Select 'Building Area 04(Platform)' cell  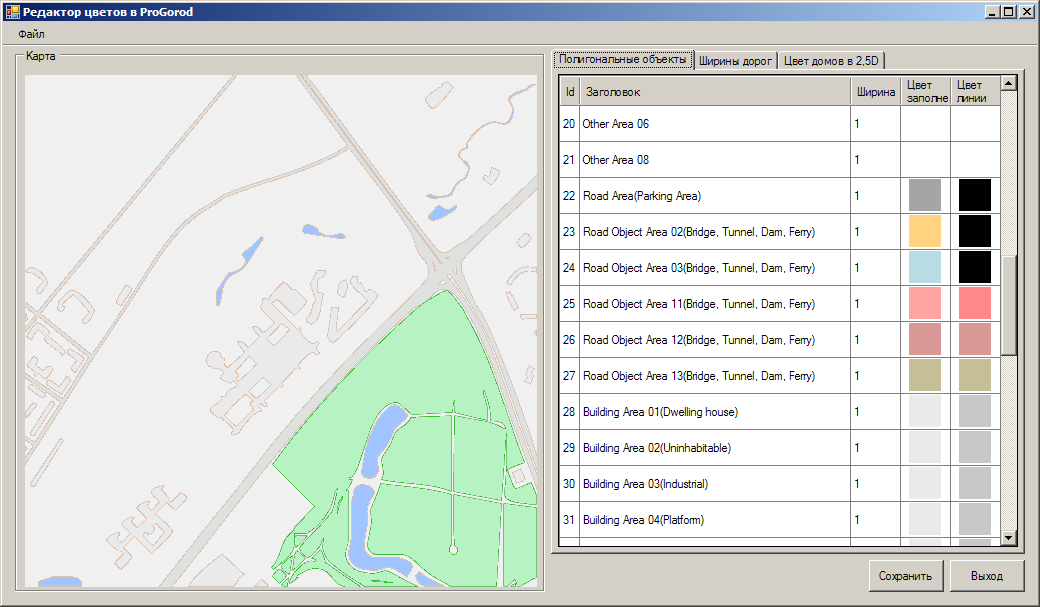point(715,519)
